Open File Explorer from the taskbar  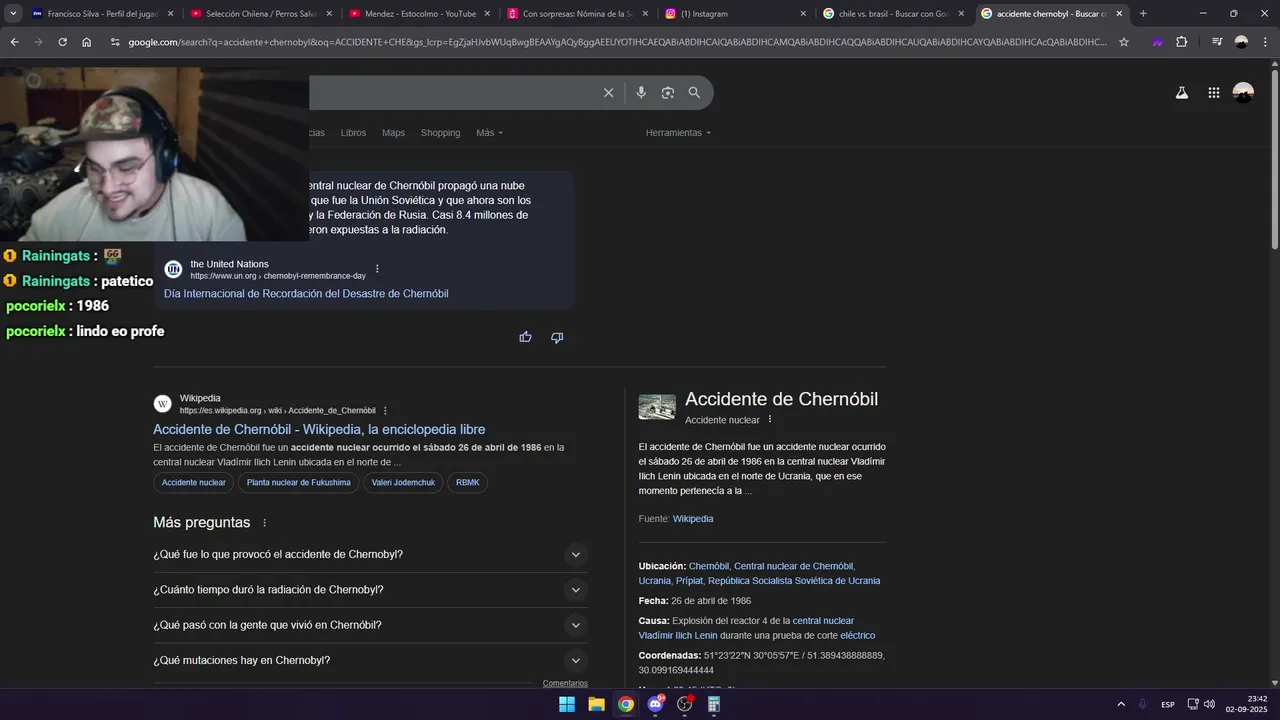coord(596,704)
